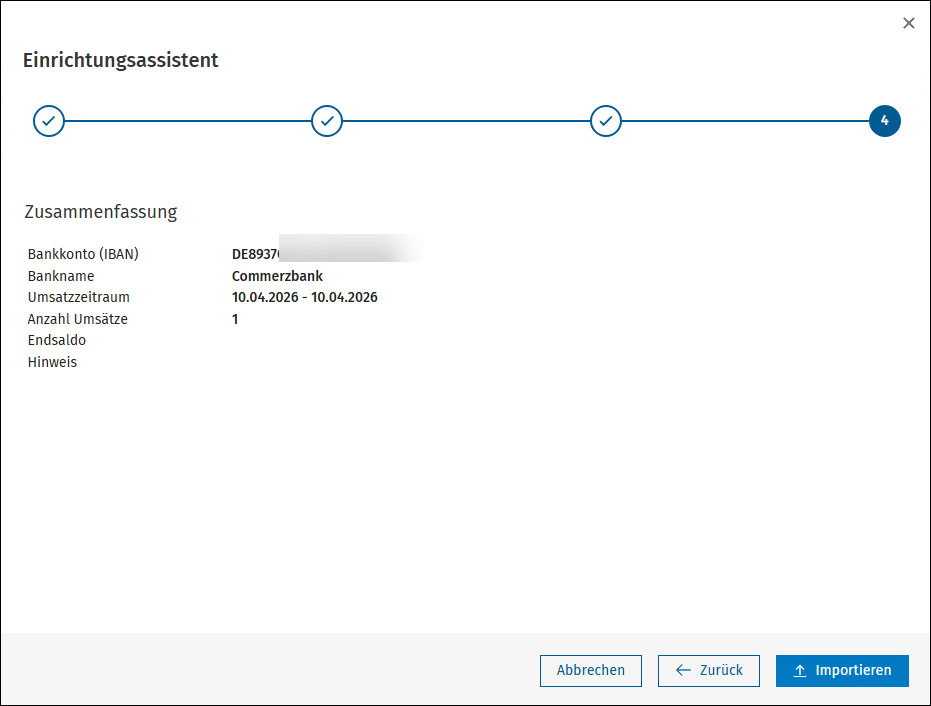
Task: Select step 4 circle in progress bar
Action: tap(885, 121)
